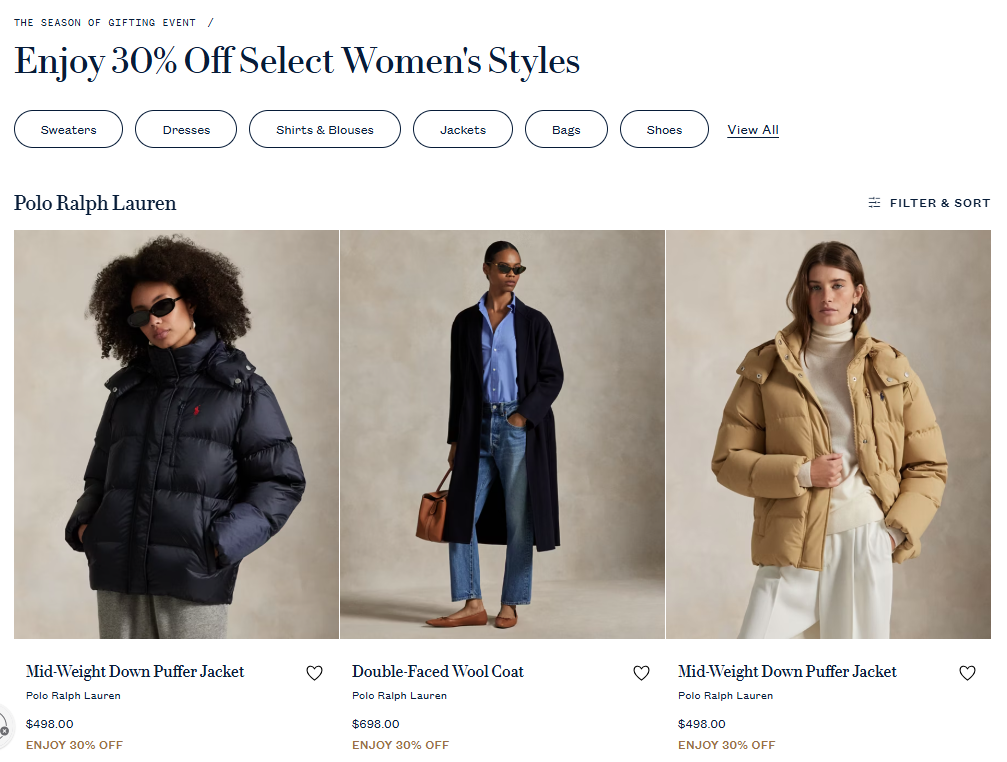Open the Filter & Sort panel
Image resolution: width=1007 pixels, height=762 pixels.
click(x=929, y=203)
